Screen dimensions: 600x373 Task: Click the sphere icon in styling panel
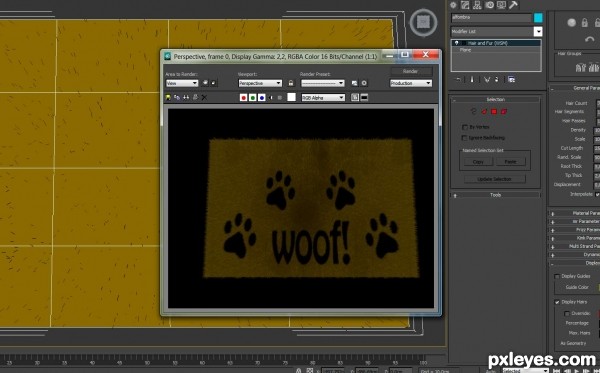point(572,23)
